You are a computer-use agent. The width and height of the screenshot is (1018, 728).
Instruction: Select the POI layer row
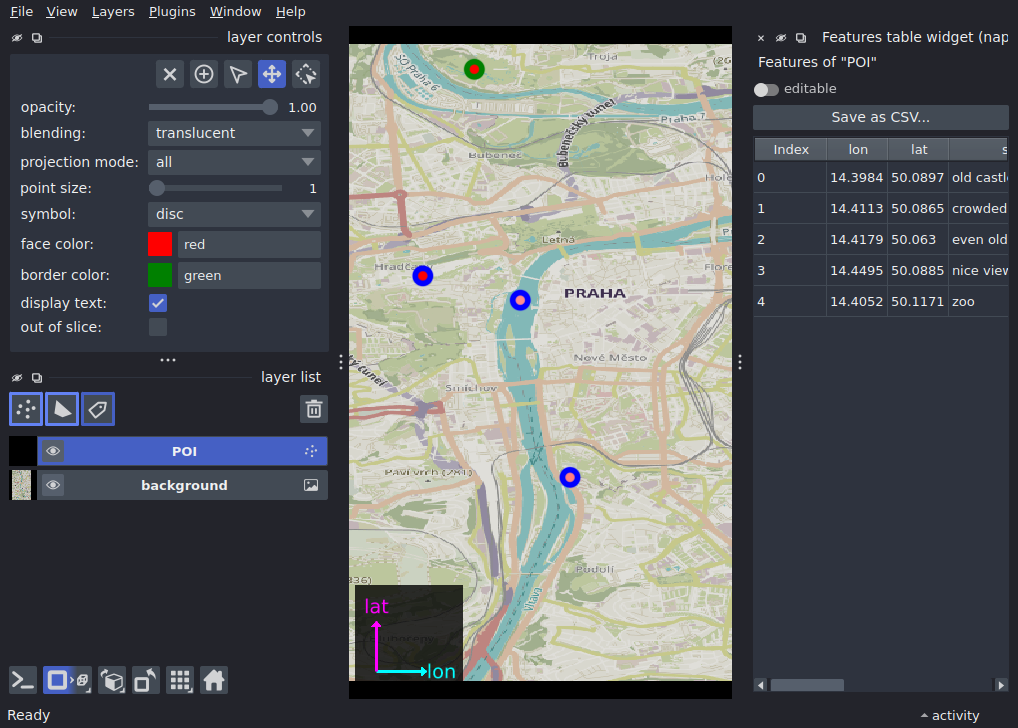(x=182, y=451)
